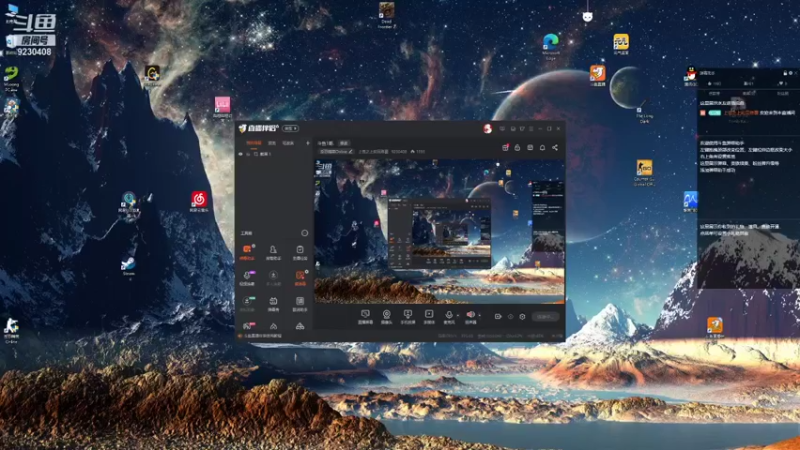The width and height of the screenshot is (800, 450).
Task: Switch to middle chat panel tab
Action: click(748, 94)
